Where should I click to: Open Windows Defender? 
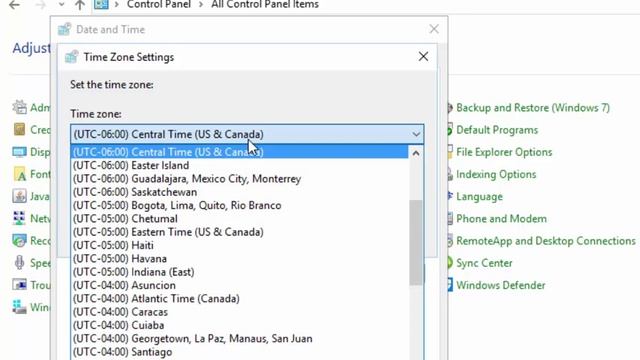point(500,285)
